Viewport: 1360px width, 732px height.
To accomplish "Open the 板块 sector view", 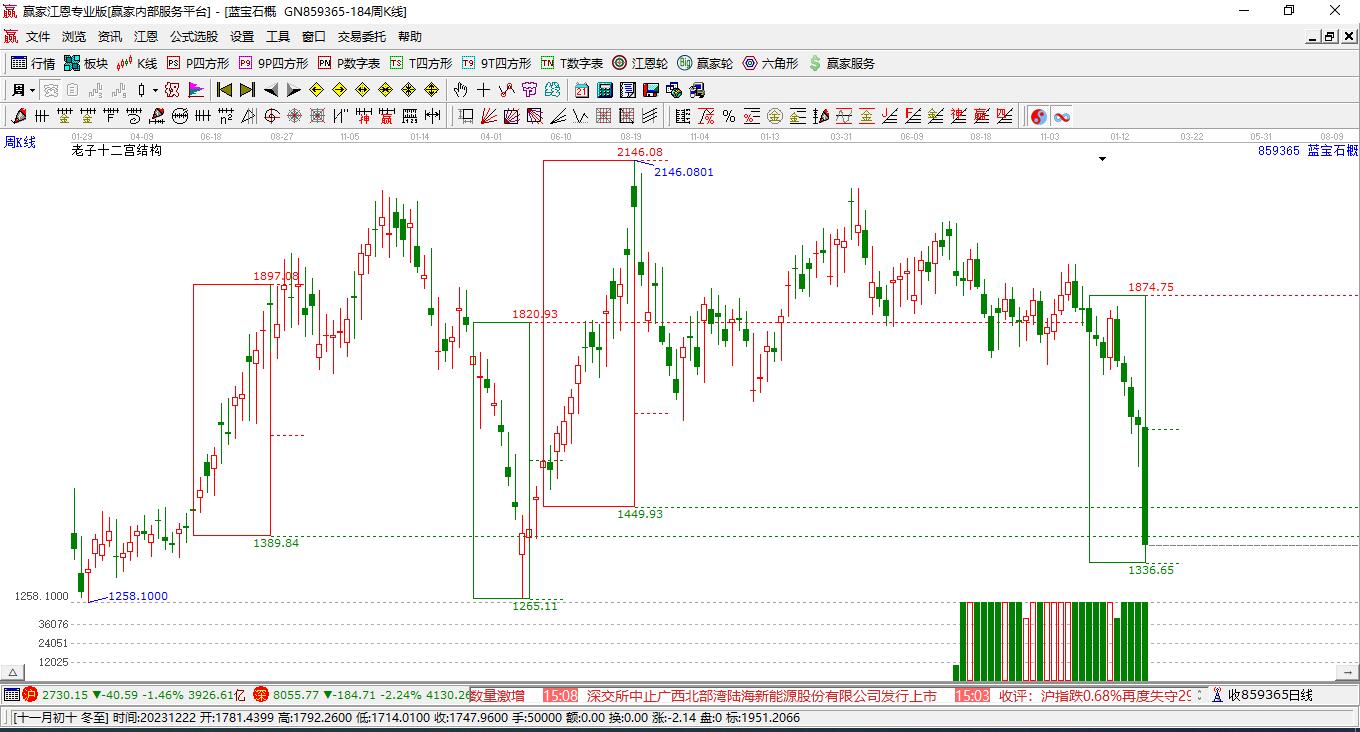I will pos(86,63).
